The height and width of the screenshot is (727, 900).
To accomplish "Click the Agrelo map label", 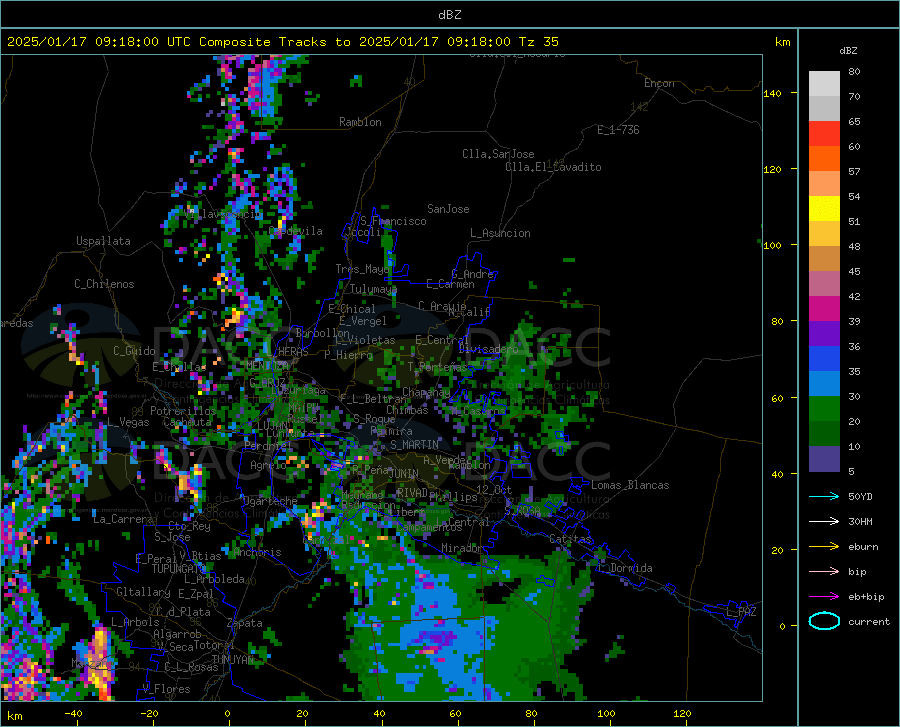I will pyautogui.click(x=268, y=465).
